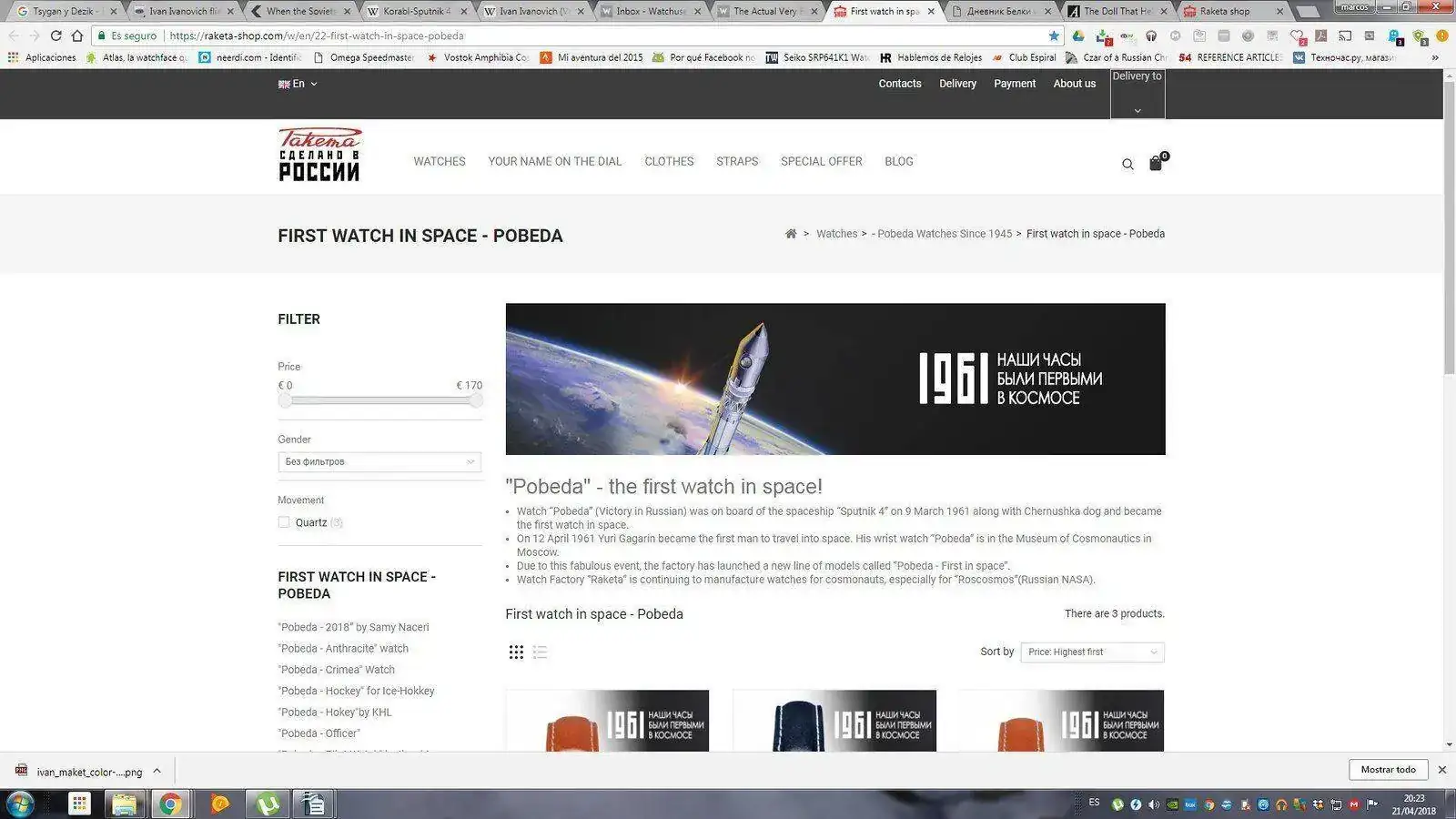Open the shopping cart icon
Viewport: 1456px width, 819px height.
coord(1156,163)
